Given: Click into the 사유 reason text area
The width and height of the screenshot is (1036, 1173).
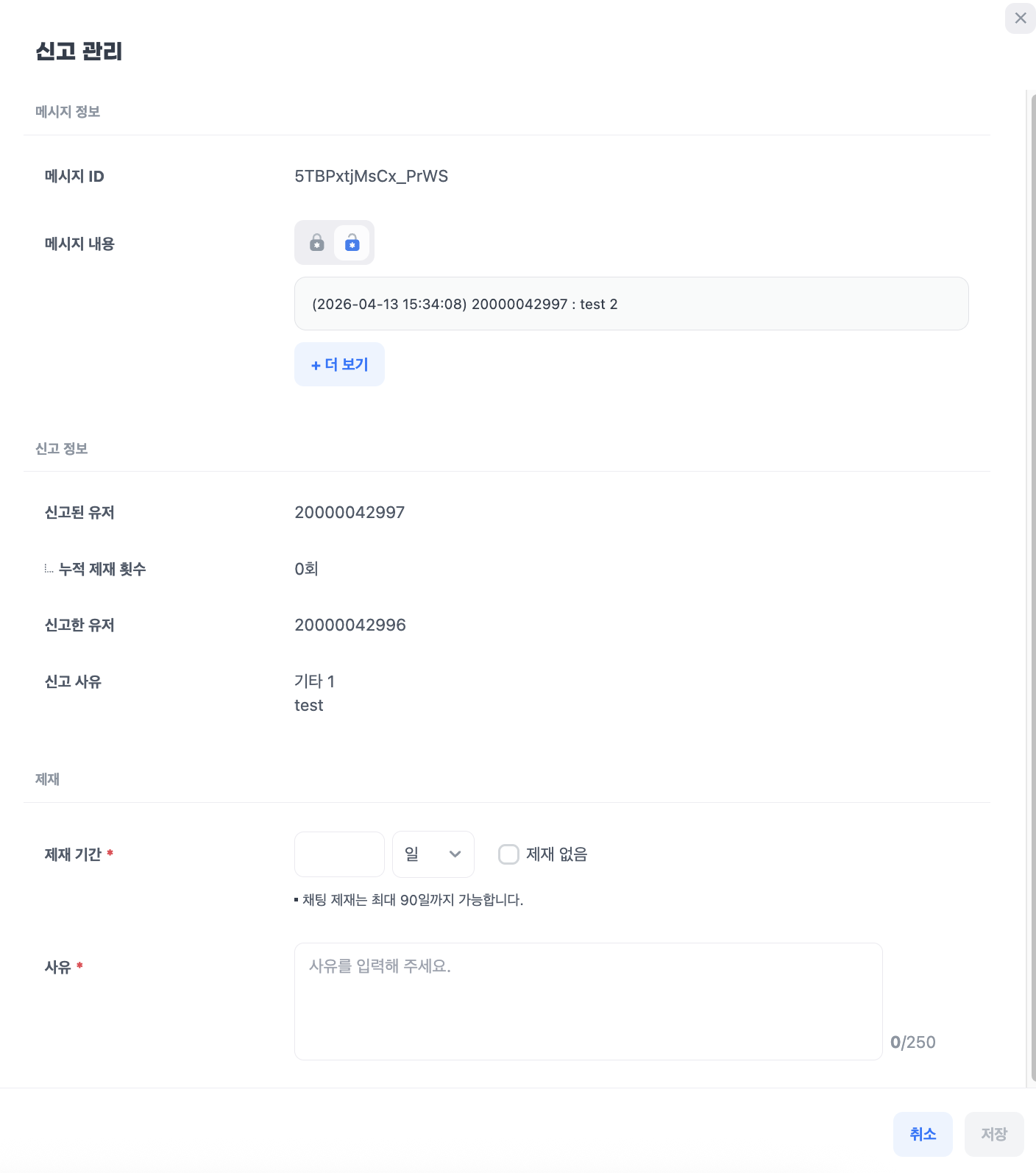Looking at the screenshot, I should coord(588,1001).
